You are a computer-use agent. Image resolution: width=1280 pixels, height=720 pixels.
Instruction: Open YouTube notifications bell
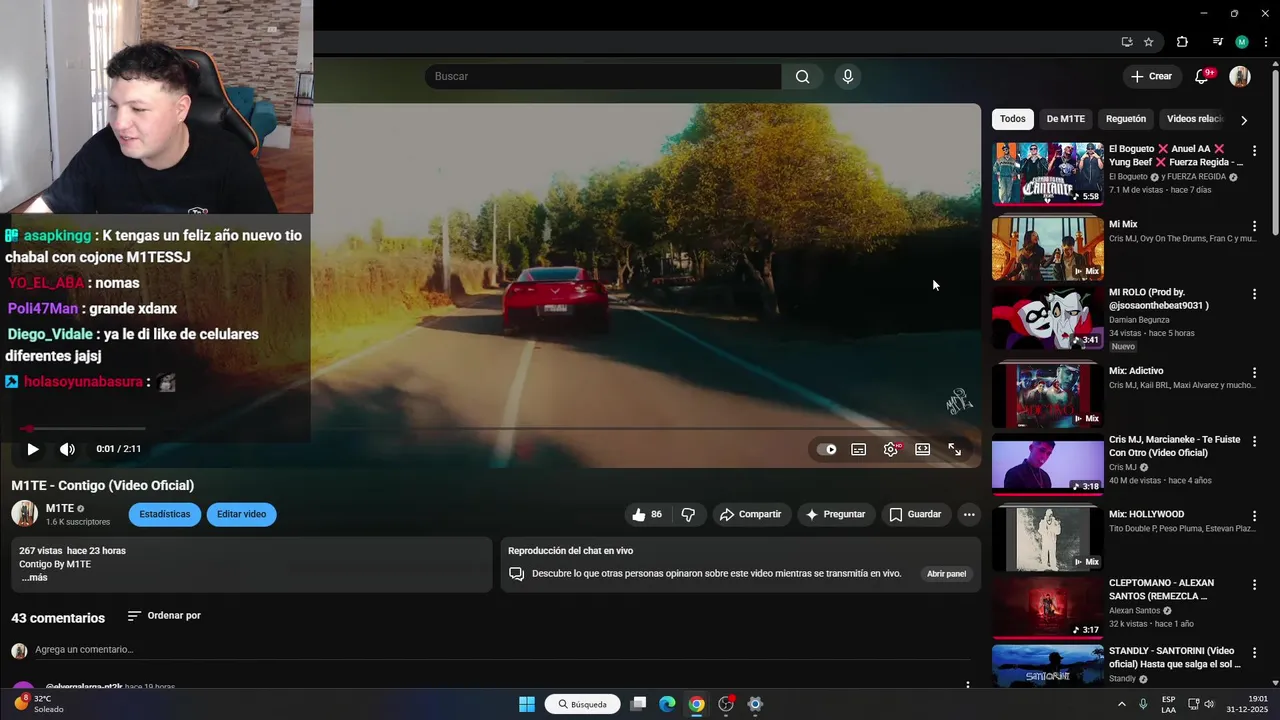tap(1202, 77)
